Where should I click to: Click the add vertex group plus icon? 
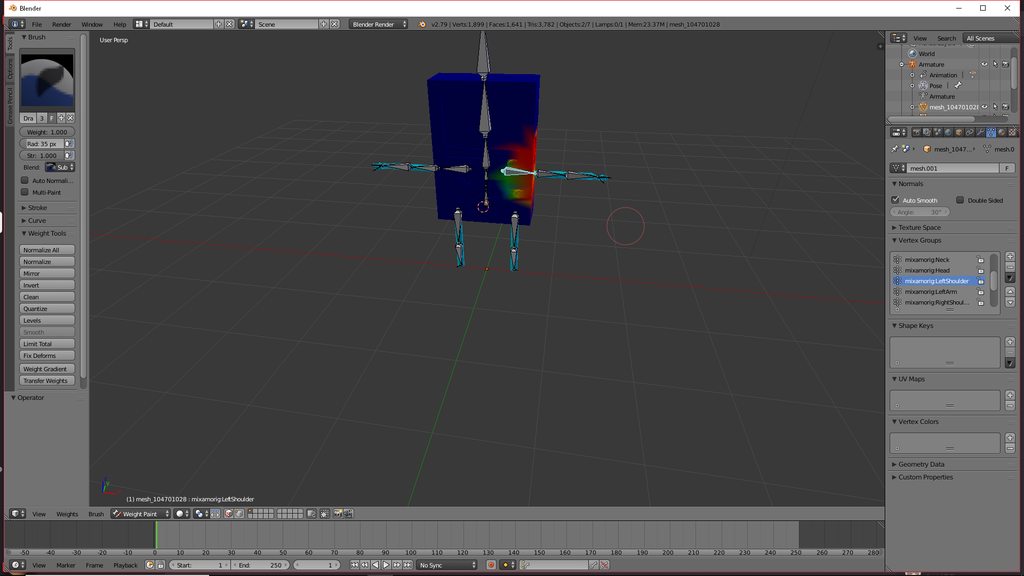1010,257
